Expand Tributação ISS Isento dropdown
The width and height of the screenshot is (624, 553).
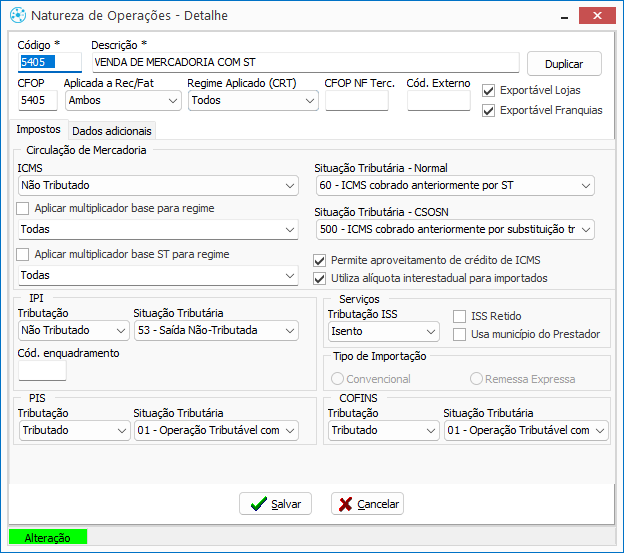384,331
